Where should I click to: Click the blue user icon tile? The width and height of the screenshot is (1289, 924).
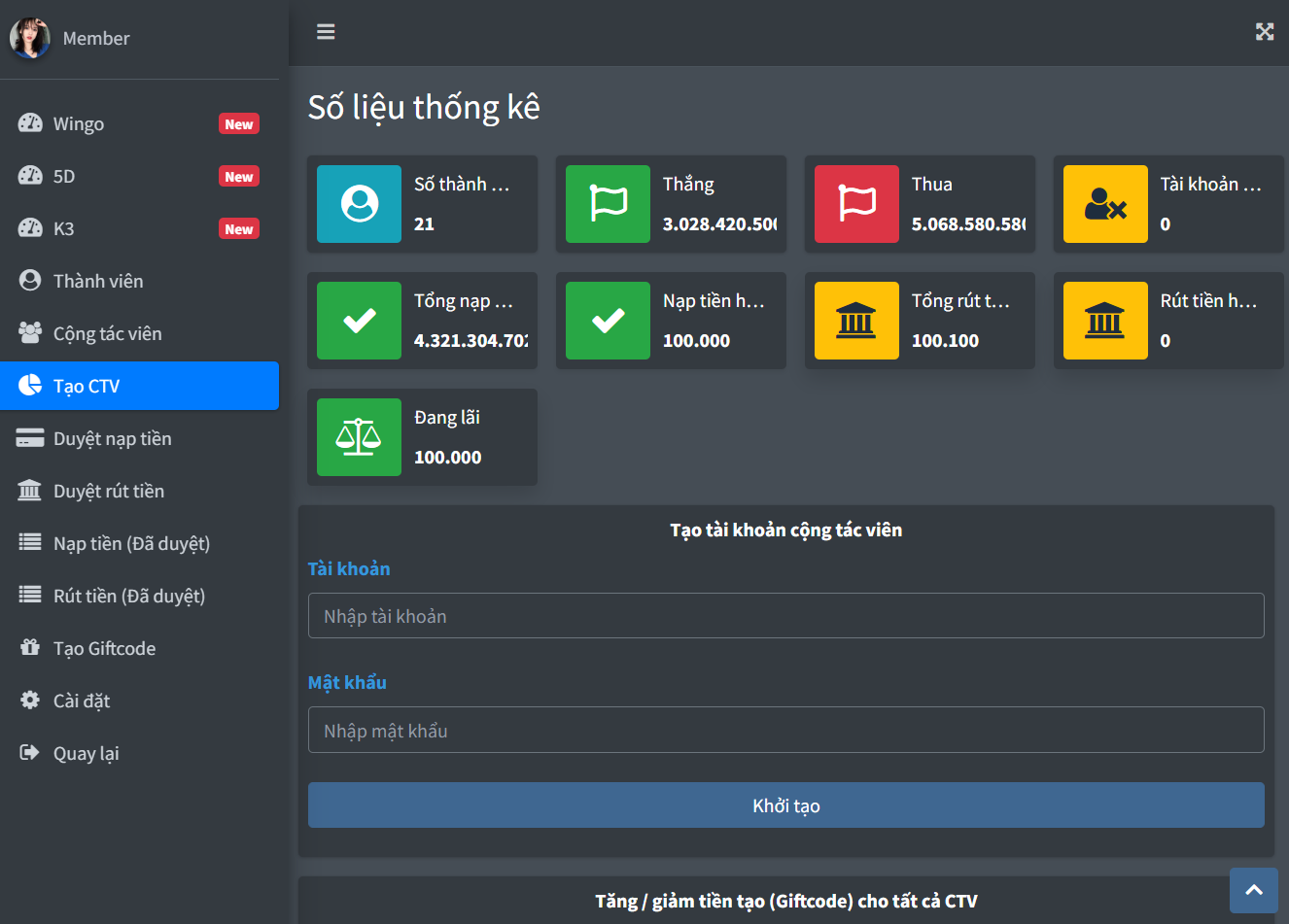[x=359, y=204]
